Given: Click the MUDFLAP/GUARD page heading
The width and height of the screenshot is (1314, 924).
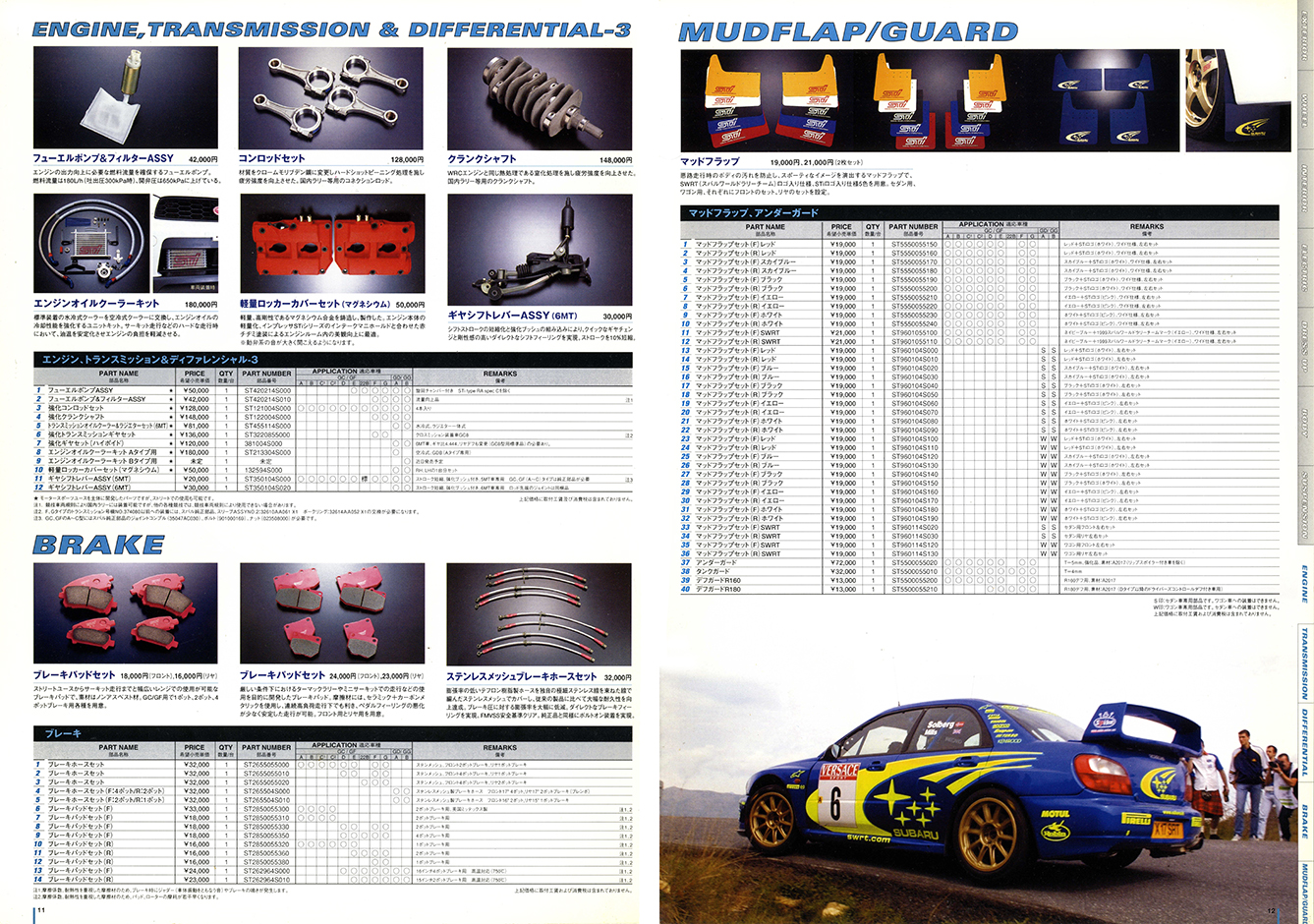Looking at the screenshot, I should click(848, 30).
